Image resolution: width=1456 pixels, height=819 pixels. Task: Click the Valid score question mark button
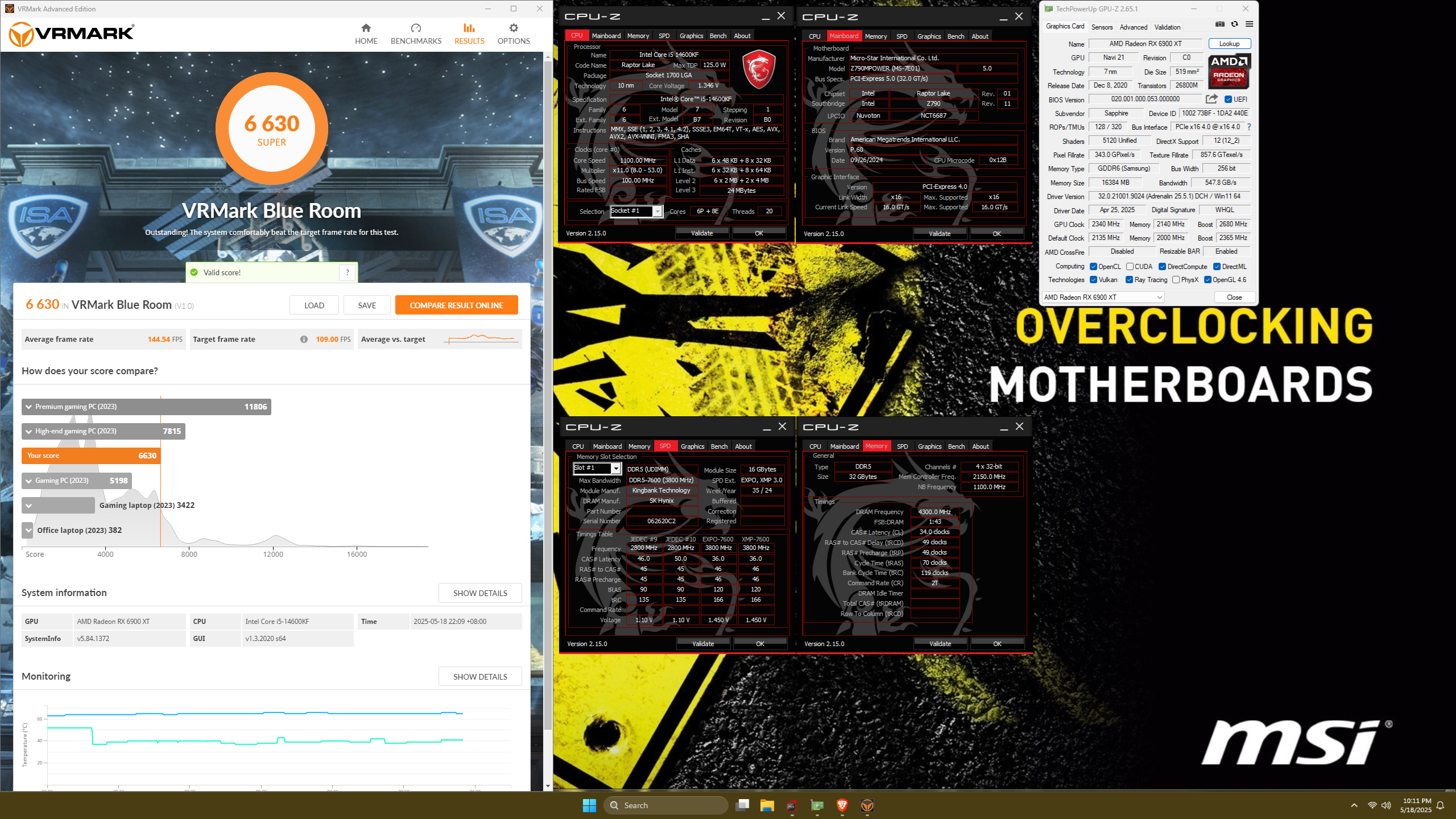tap(348, 272)
